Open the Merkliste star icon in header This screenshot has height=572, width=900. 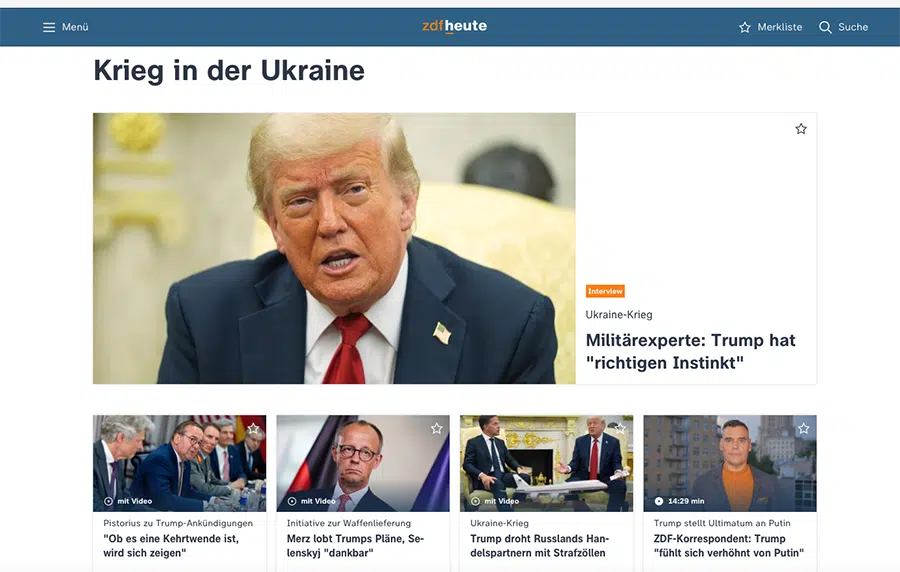click(744, 27)
